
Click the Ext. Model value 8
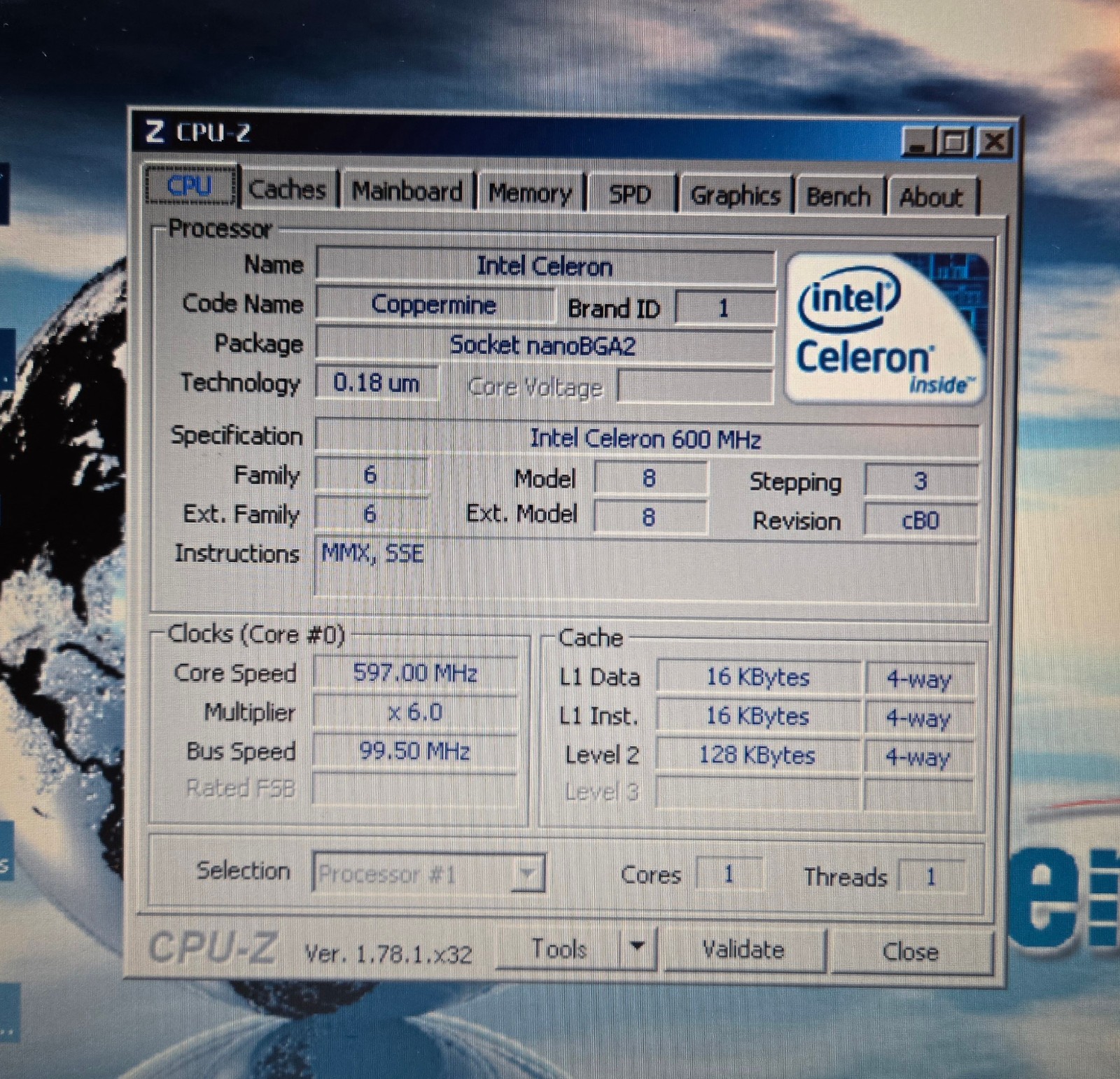pos(650,517)
